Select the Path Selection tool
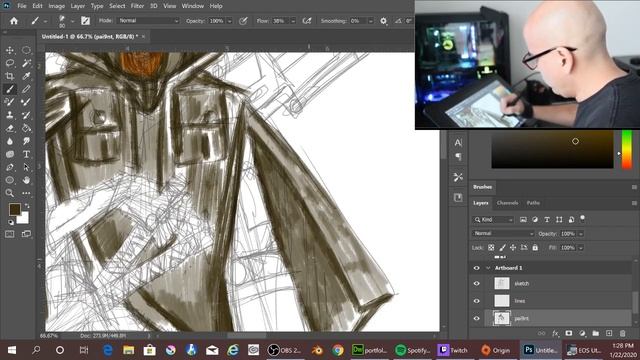The height and width of the screenshot is (360, 640). (x=26, y=167)
